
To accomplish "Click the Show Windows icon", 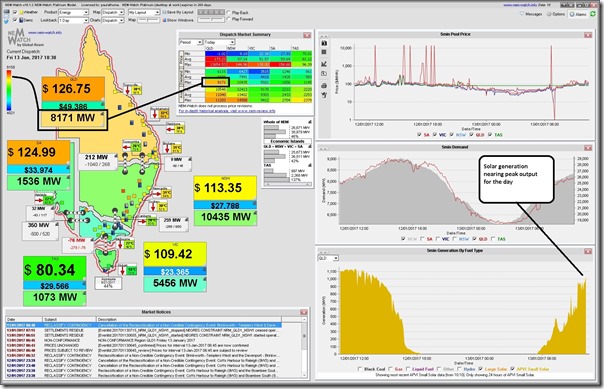I will click(x=164, y=20).
